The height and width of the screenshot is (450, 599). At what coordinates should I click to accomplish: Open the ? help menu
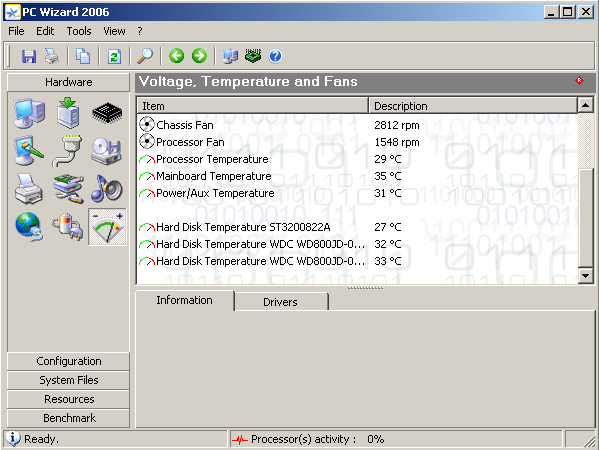[140, 31]
